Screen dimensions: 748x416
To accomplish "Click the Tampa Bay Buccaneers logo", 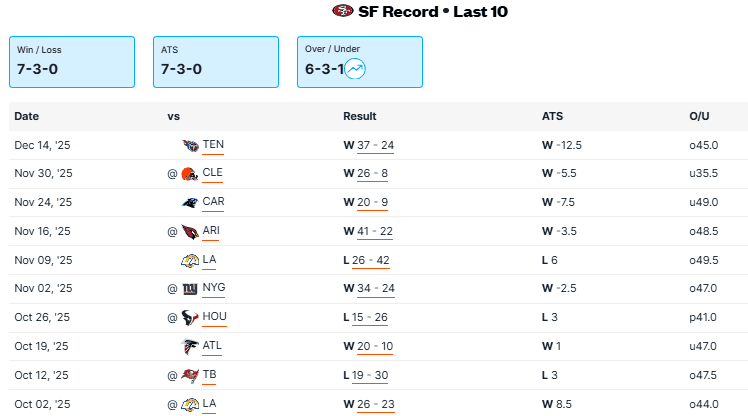I will pos(190,376).
